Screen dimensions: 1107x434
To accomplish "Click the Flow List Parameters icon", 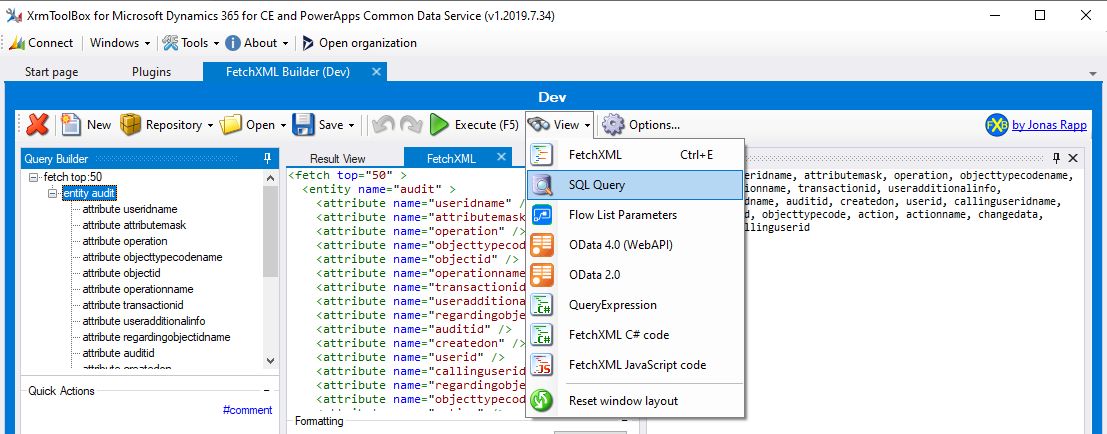I will pyautogui.click(x=542, y=215).
